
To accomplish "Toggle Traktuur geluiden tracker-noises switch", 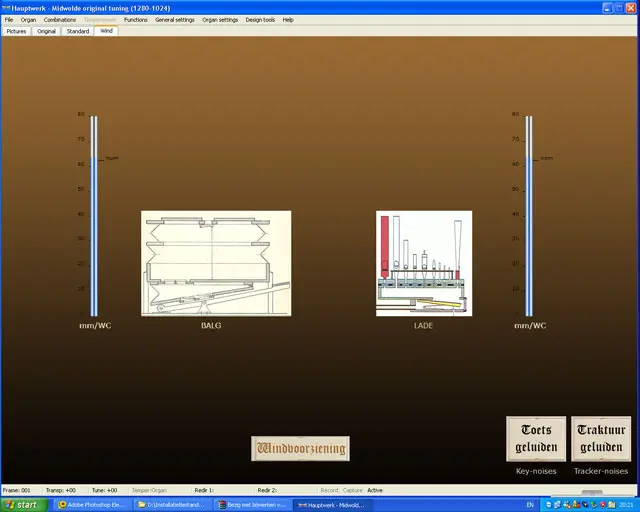I will 601,439.
